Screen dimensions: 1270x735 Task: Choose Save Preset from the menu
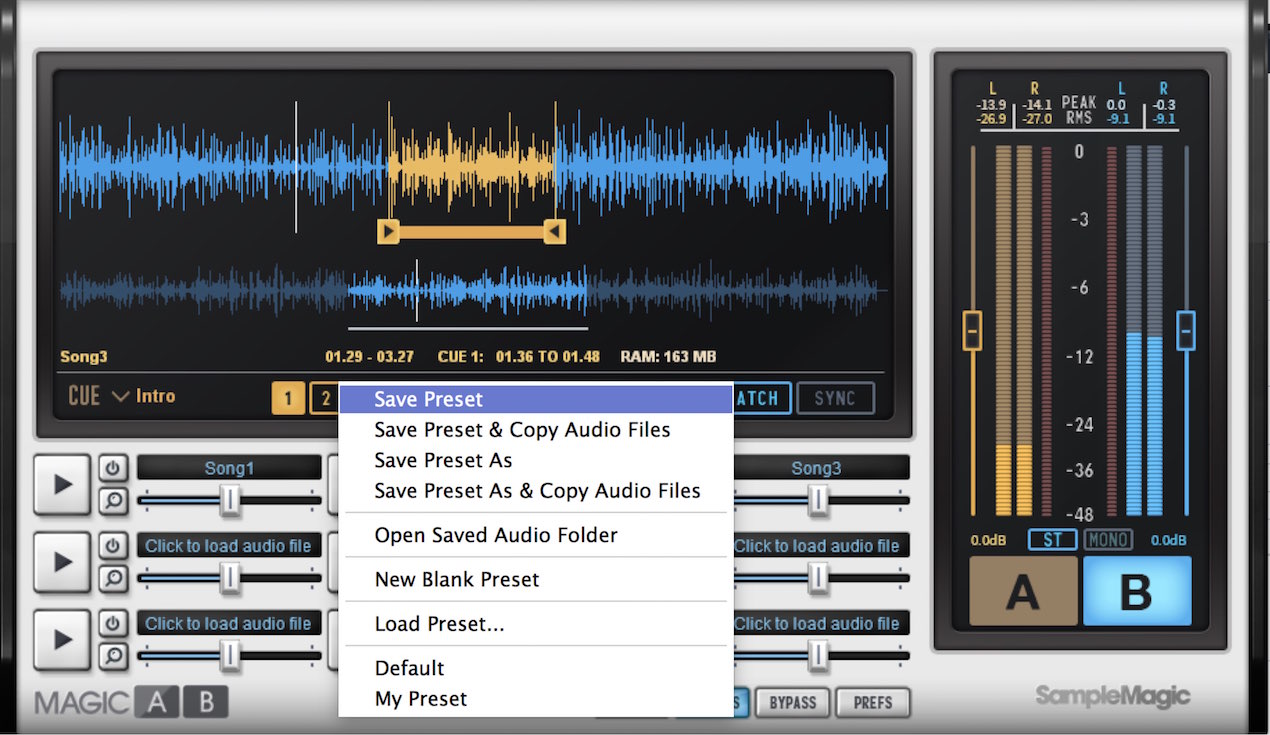click(536, 399)
